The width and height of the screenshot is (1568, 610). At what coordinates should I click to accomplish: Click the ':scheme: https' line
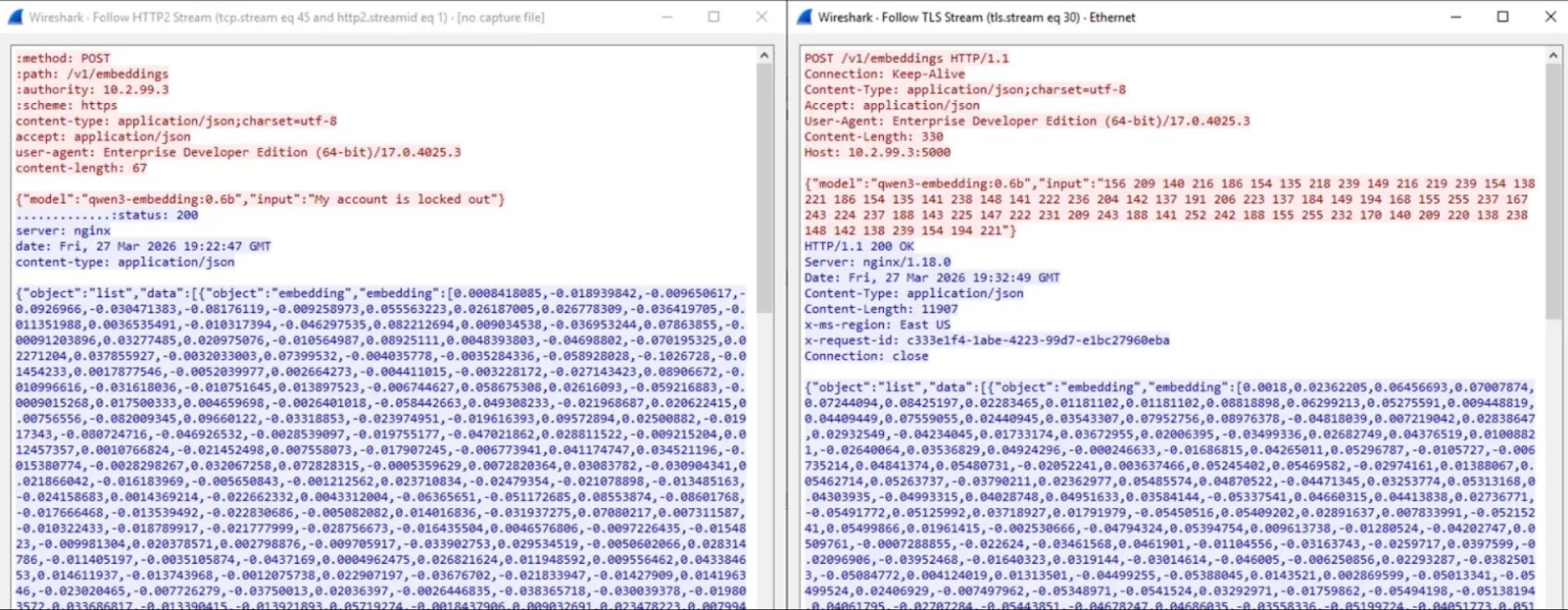click(x=67, y=105)
